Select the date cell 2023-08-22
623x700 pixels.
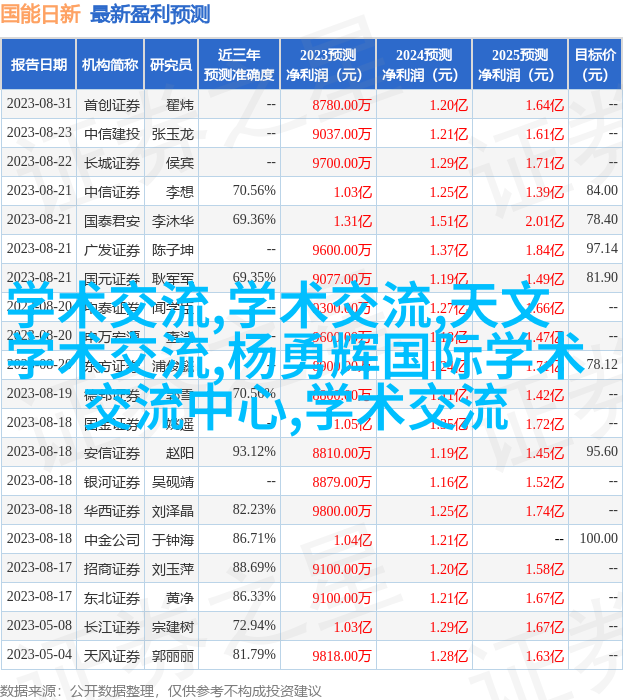(x=39, y=162)
